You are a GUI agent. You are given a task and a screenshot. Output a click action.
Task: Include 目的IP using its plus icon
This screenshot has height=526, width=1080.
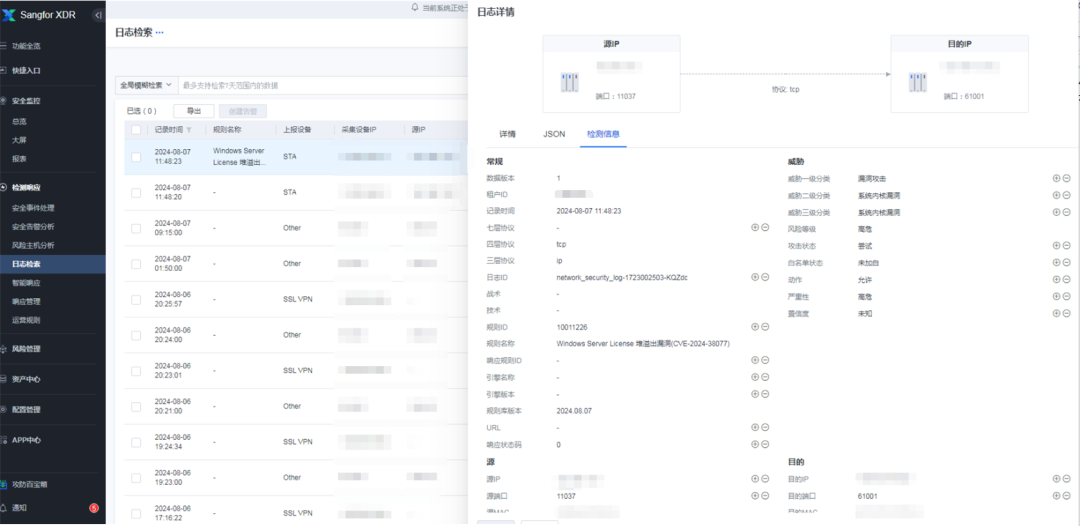coord(1057,478)
